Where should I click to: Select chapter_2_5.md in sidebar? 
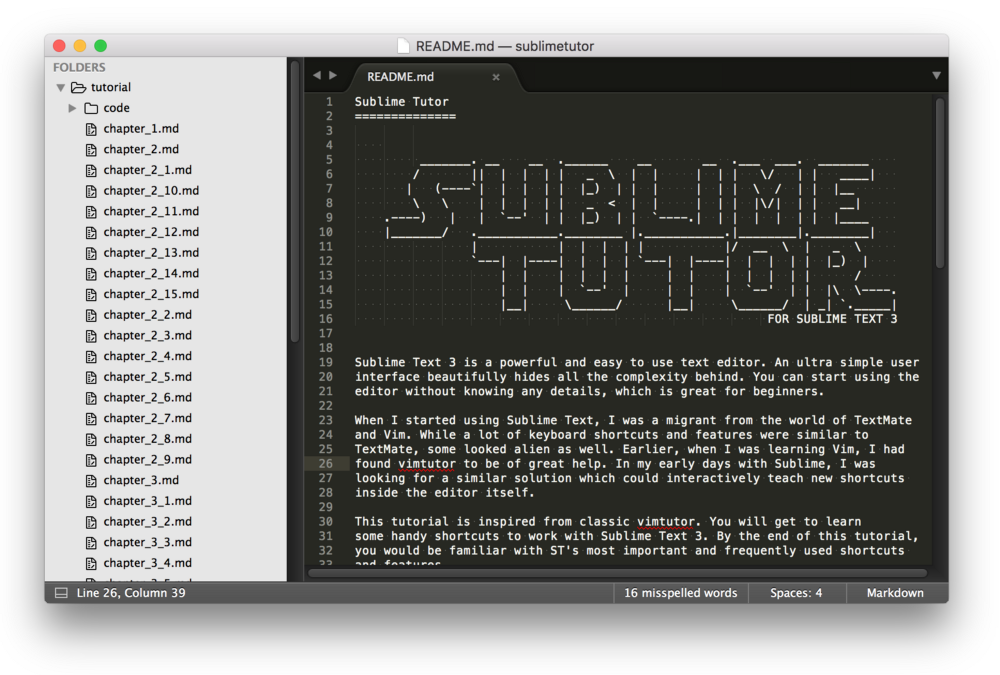coord(147,377)
